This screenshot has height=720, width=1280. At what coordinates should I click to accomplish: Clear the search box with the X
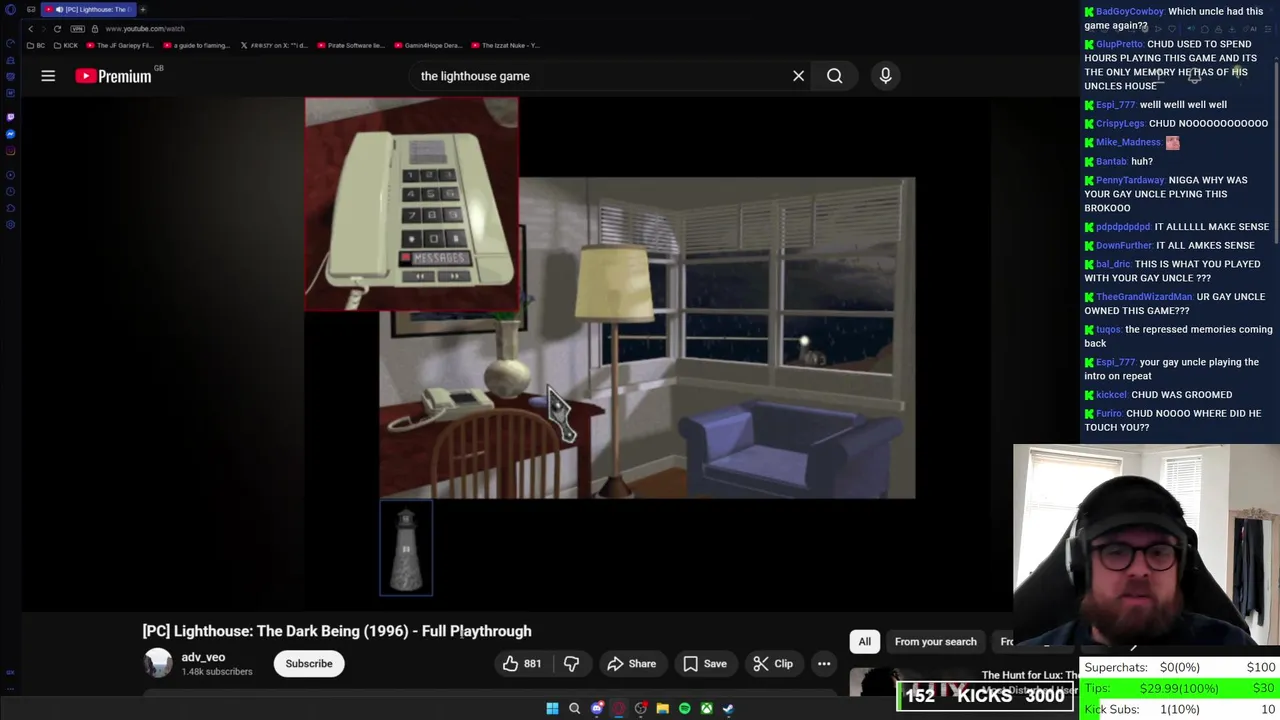pos(798,76)
